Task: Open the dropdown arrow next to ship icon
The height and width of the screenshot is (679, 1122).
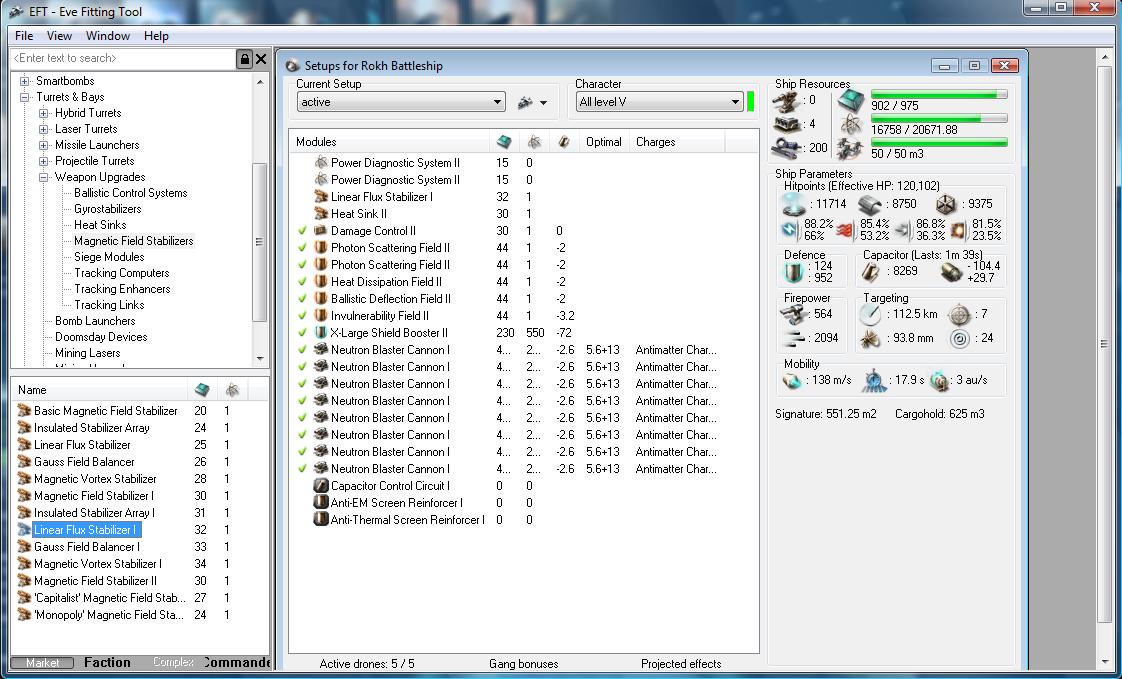Action: click(544, 103)
